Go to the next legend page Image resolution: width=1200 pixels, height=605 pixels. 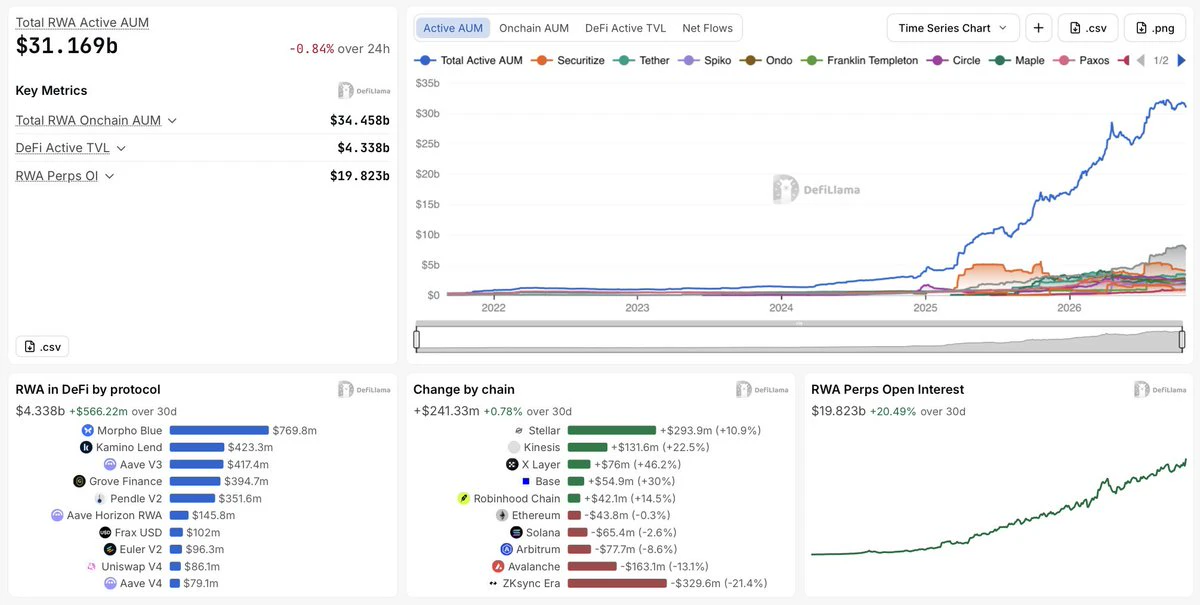(x=1182, y=61)
